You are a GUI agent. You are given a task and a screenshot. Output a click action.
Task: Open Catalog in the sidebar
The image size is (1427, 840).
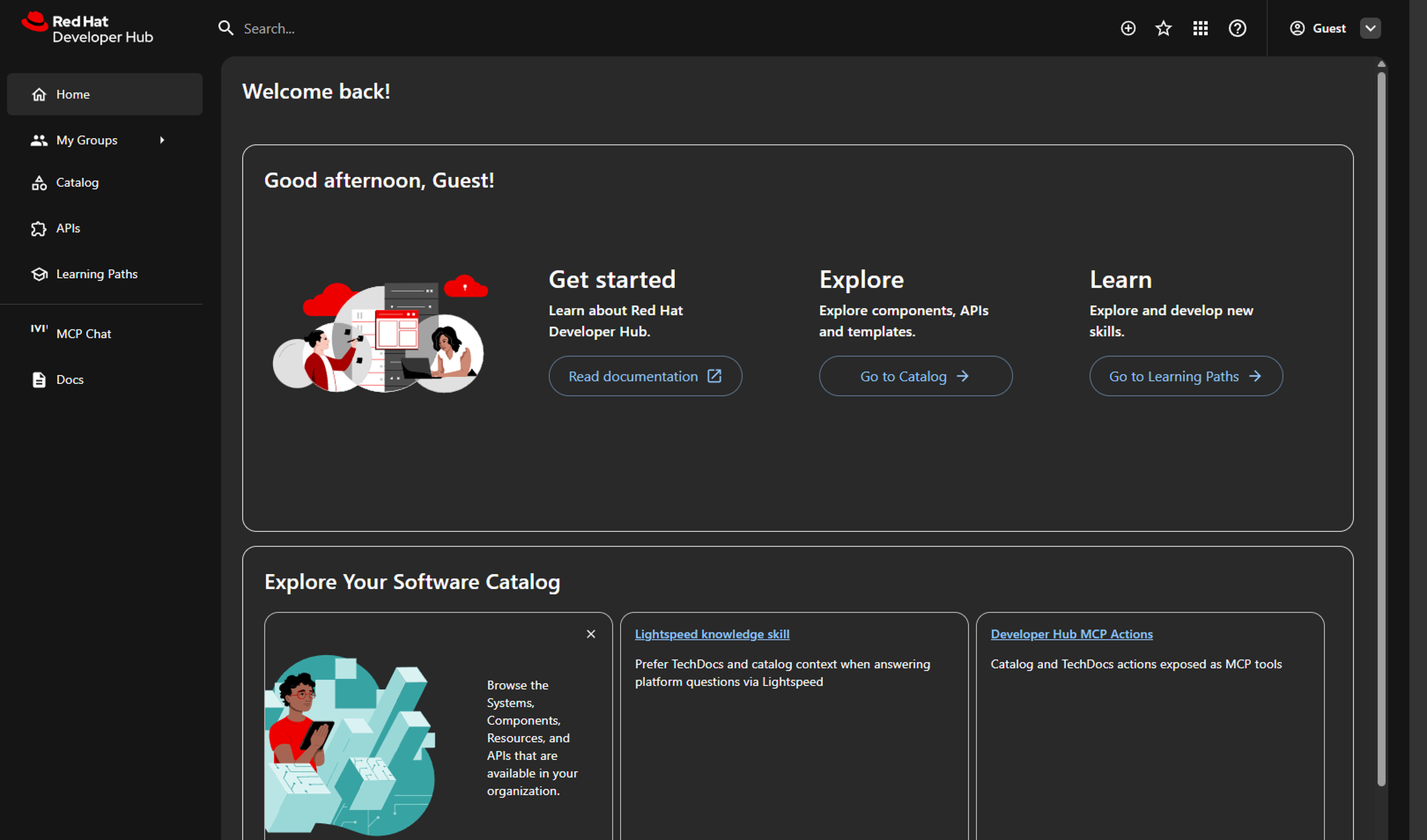[x=105, y=183]
